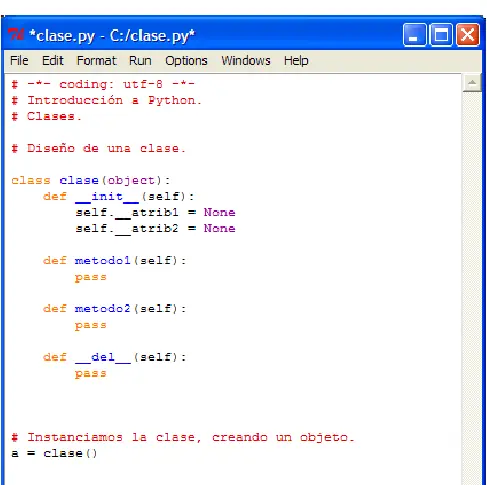Screen dimensions: 487x485
Task: Close the clase.py window
Action: coord(468,35)
